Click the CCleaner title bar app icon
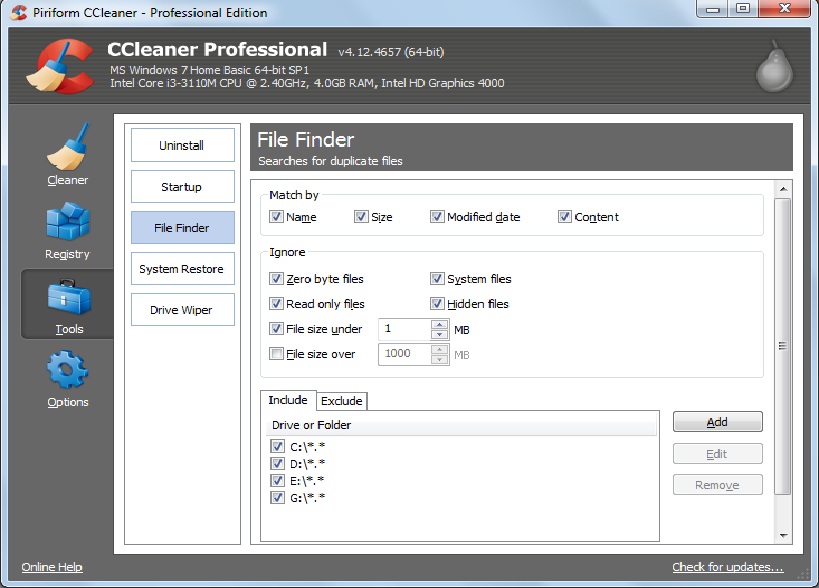The image size is (819, 588). (x=19, y=12)
